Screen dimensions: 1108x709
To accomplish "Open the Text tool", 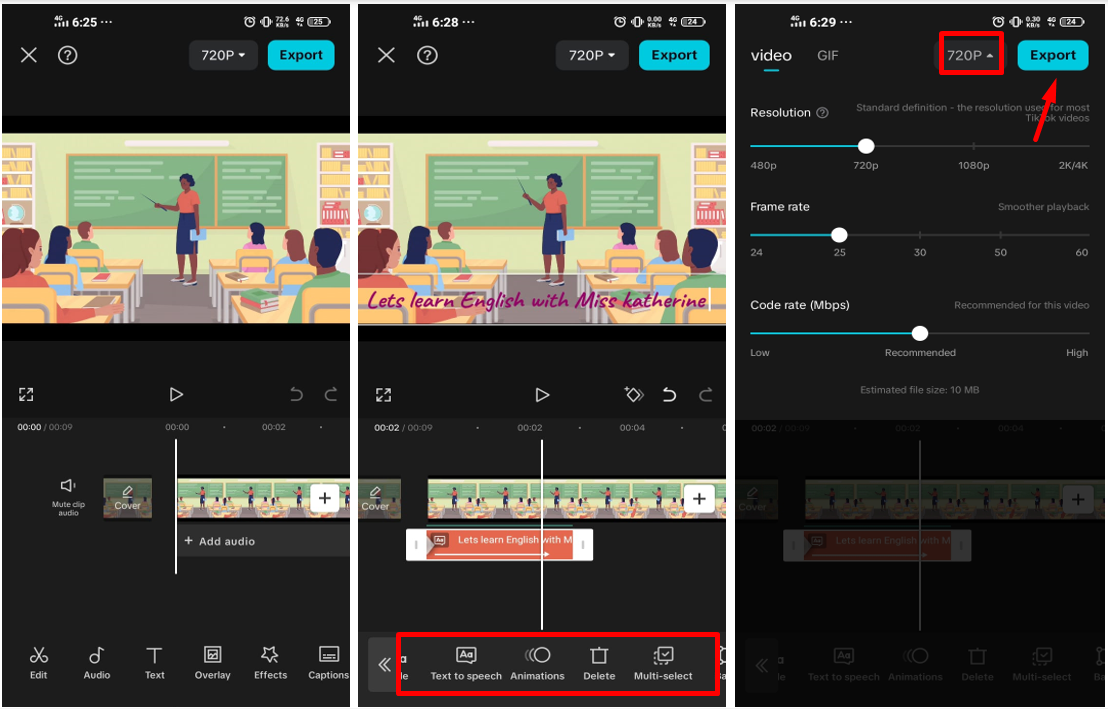I will tap(155, 663).
